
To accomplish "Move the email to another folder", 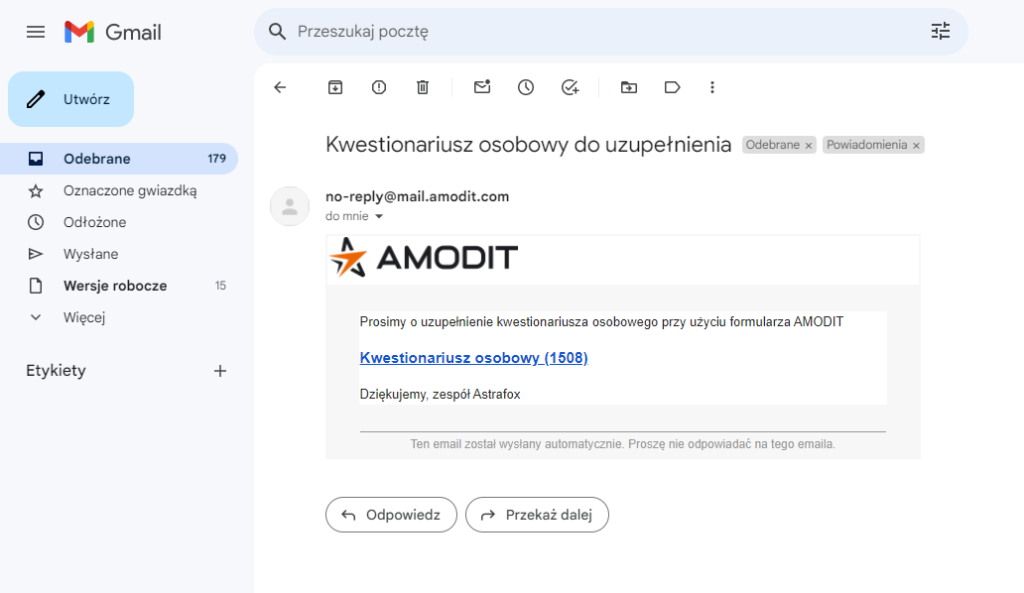I will 628,87.
